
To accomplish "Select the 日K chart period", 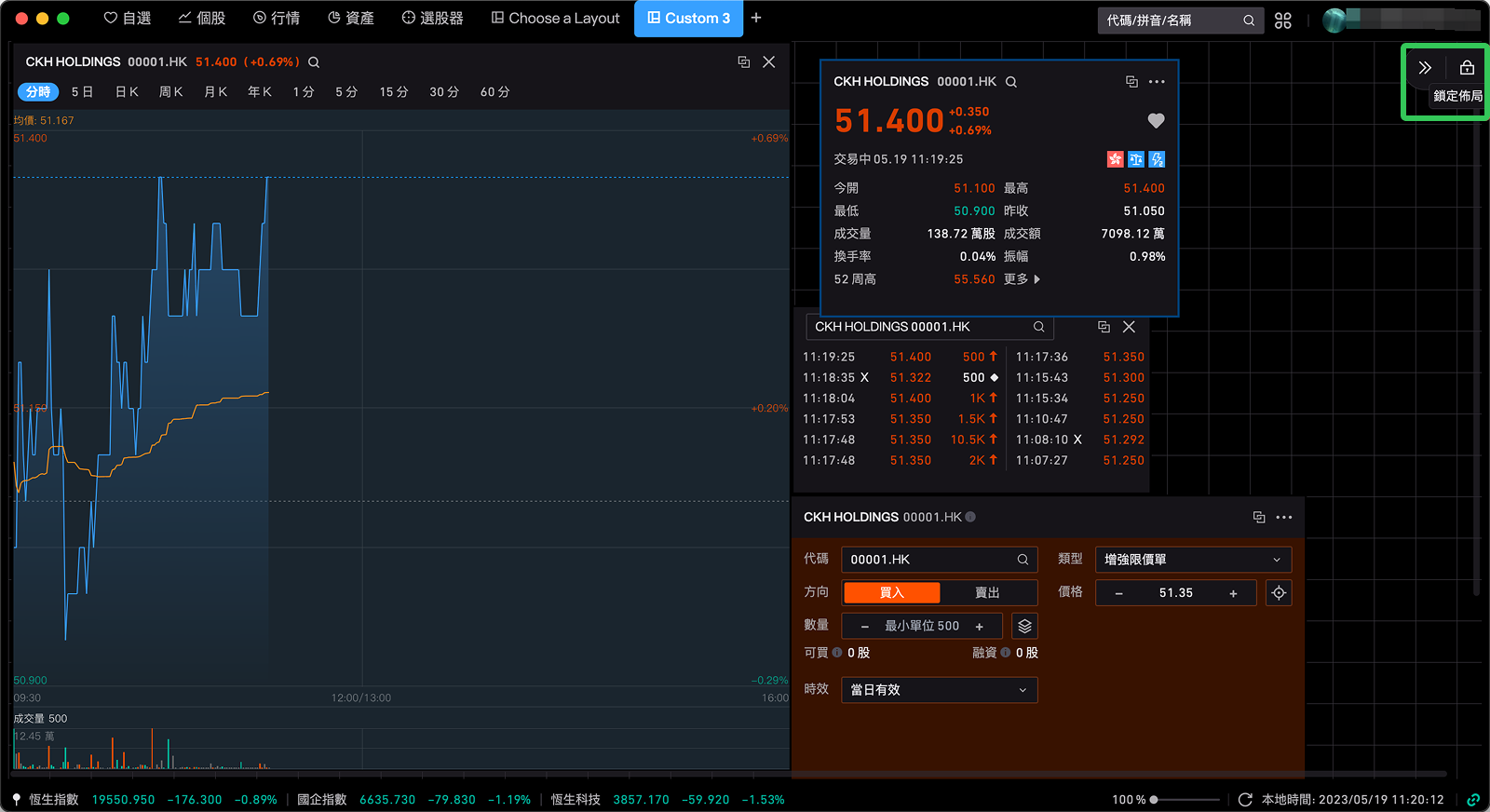I will [x=127, y=92].
